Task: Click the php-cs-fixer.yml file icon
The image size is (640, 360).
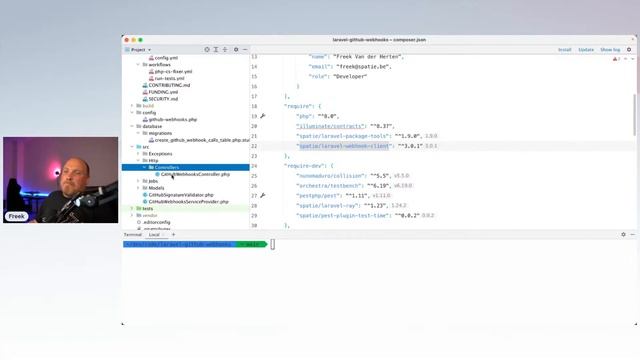Action: tap(151, 71)
